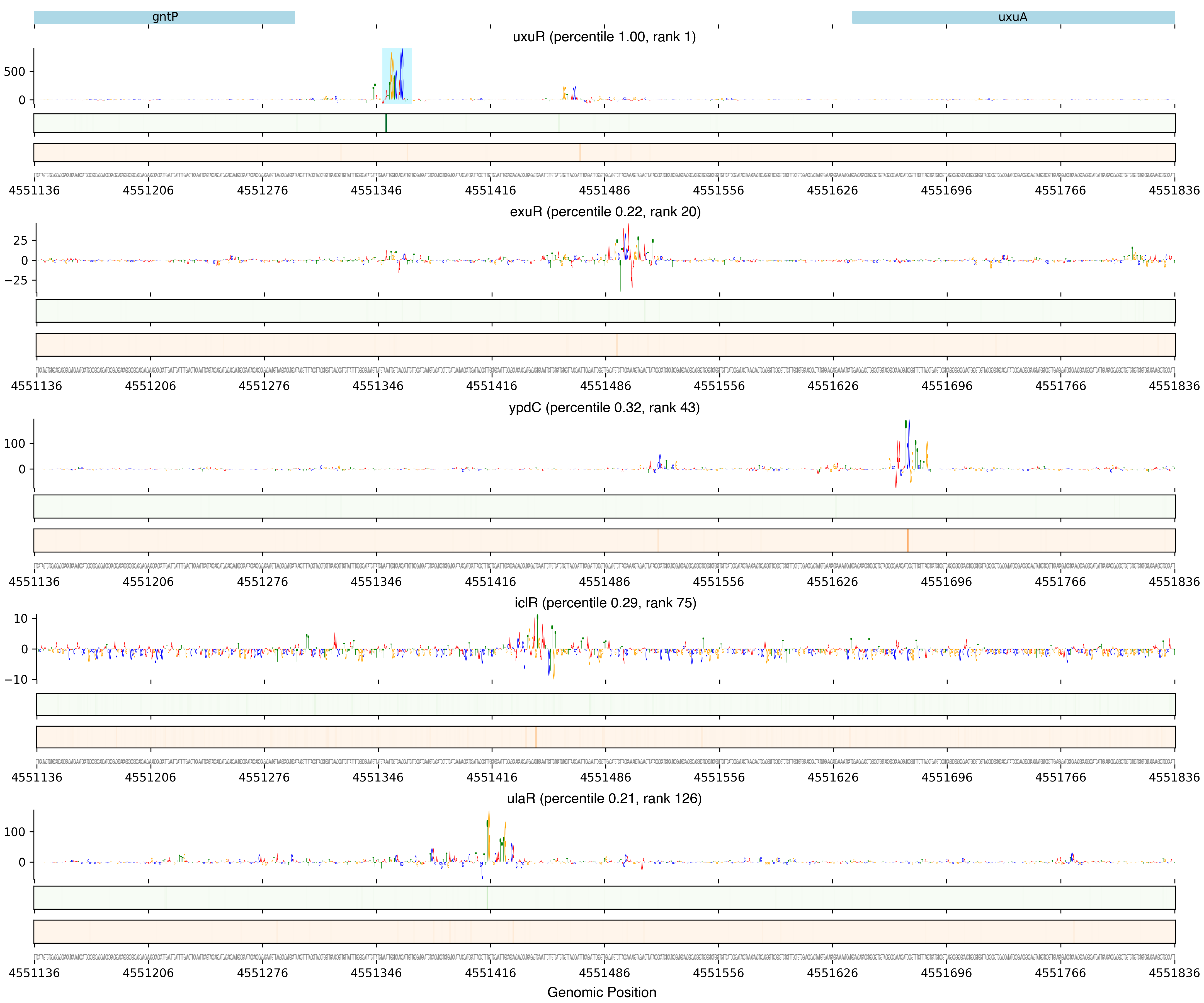Click the 'Genomic Position' axis label
The height and width of the screenshot is (1003, 1204).
click(x=602, y=992)
